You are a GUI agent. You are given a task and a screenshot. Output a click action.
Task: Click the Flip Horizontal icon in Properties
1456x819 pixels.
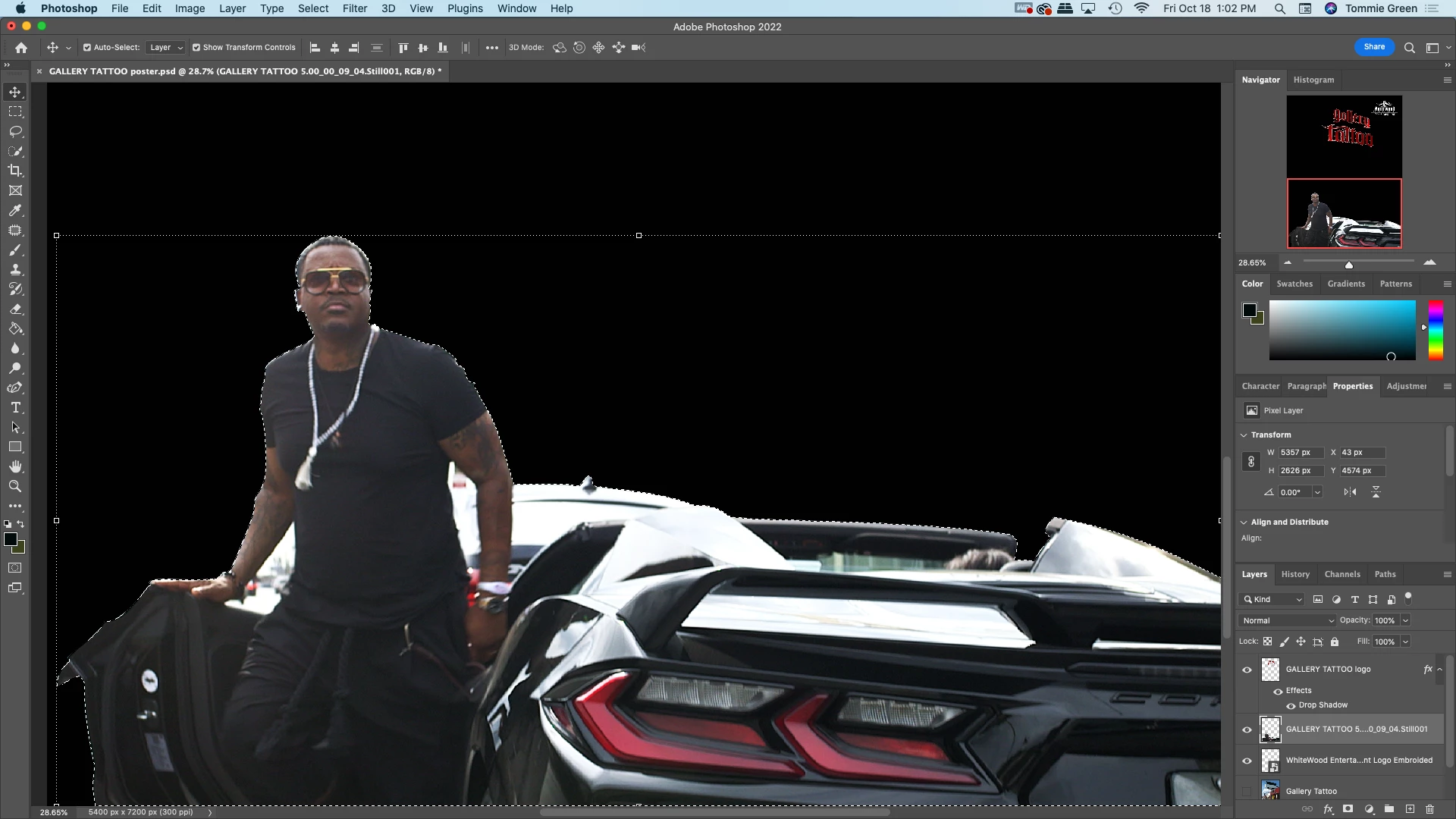click(1350, 492)
